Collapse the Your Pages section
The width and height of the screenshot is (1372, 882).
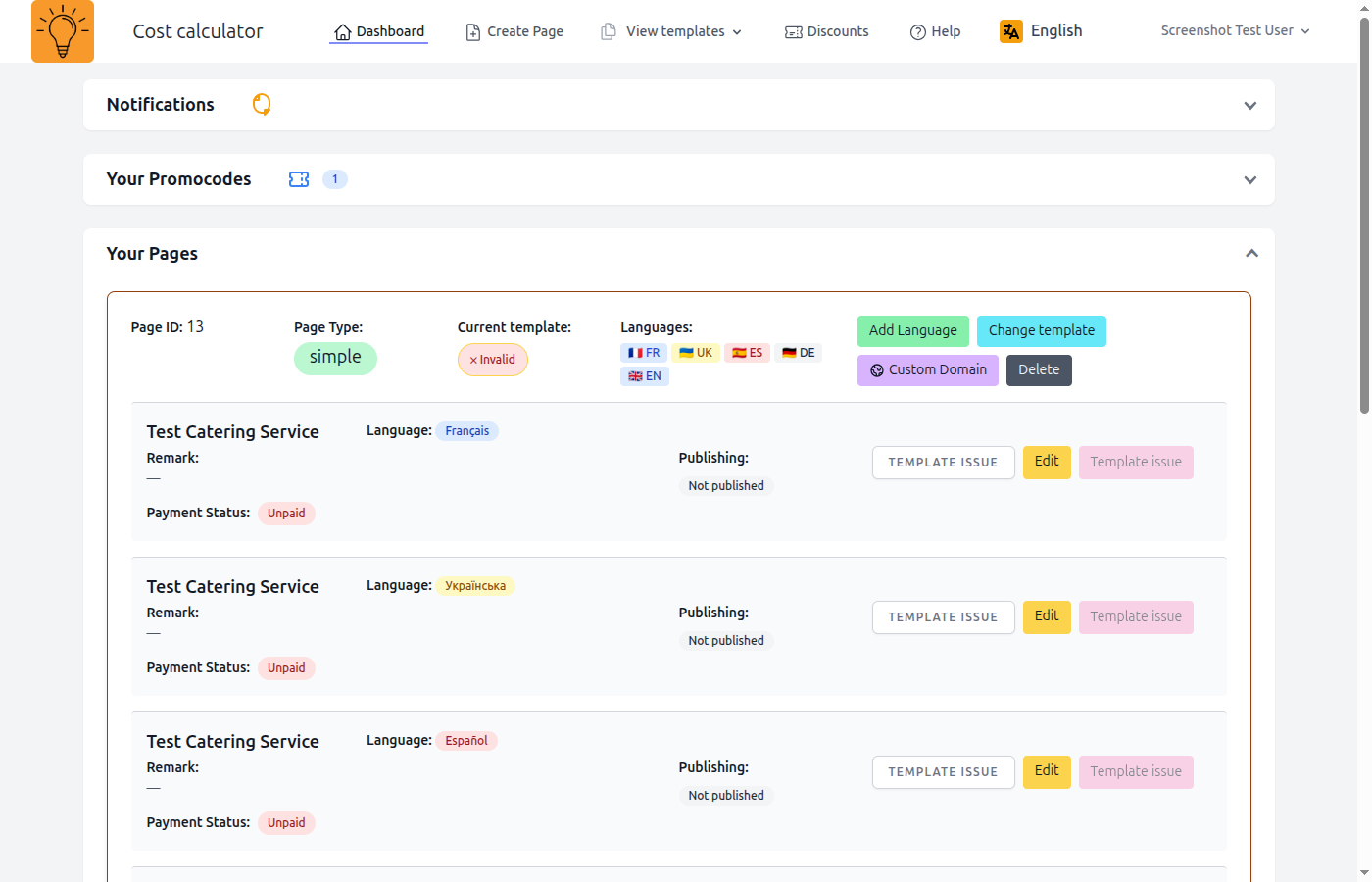[x=1251, y=254]
